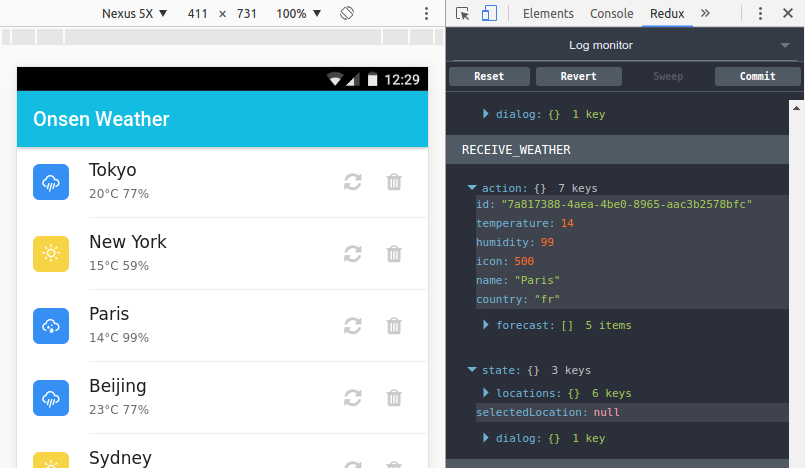
Task: Edit the viewport height value 731
Action: [246, 13]
